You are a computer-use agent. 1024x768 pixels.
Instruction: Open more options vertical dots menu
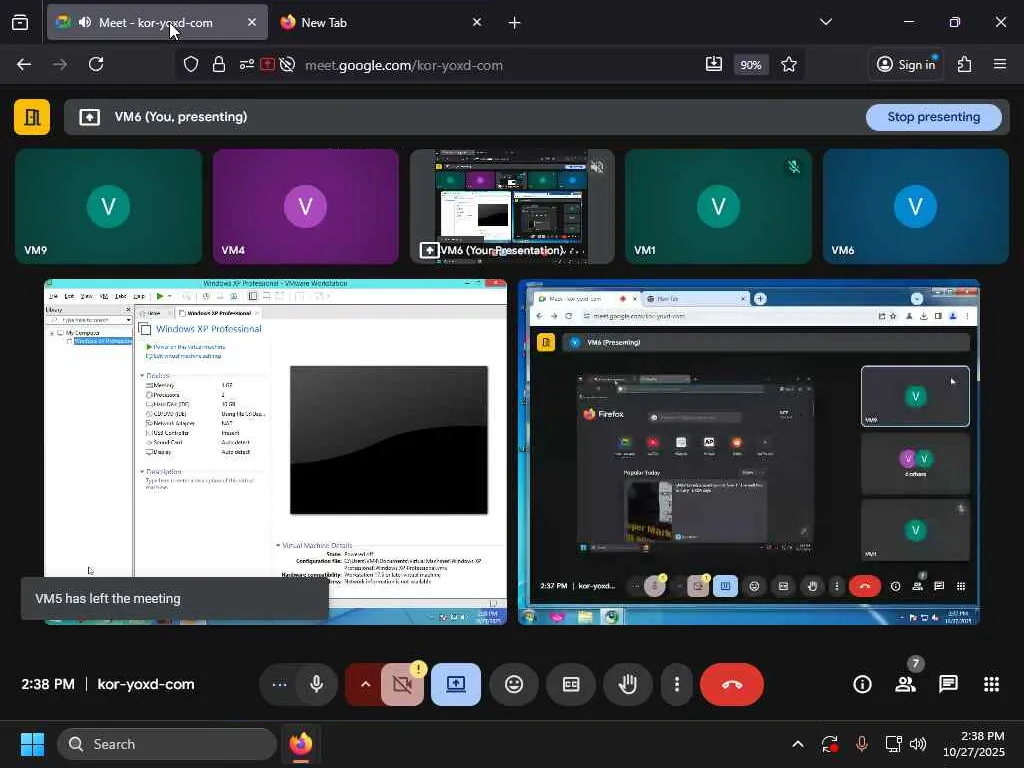677,684
